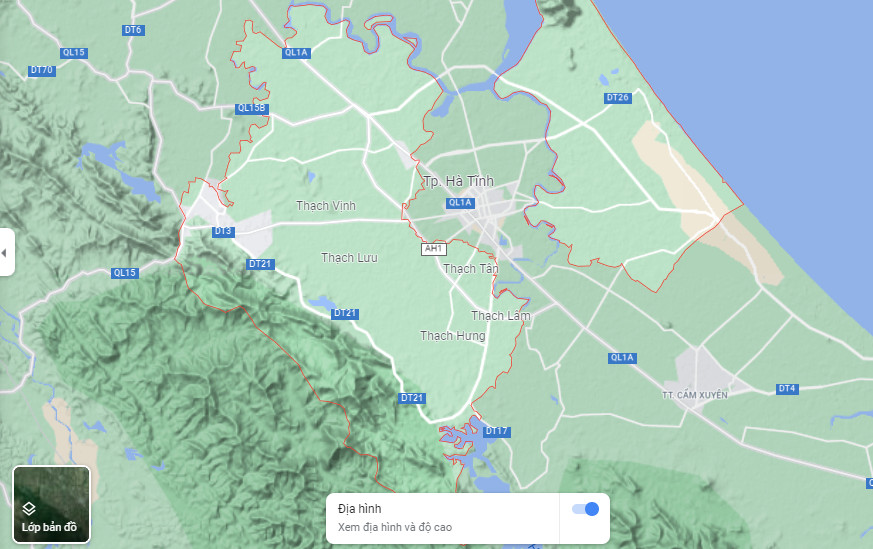Select the Tp. Hà Tĩnh city label
This screenshot has width=873, height=549.
click(x=459, y=181)
